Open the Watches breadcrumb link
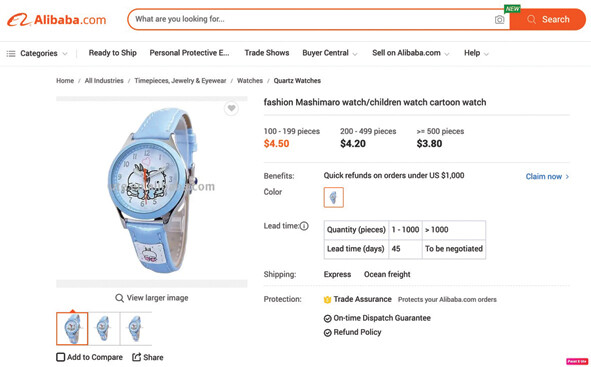Screen dimensions: 591x367 tap(250, 81)
